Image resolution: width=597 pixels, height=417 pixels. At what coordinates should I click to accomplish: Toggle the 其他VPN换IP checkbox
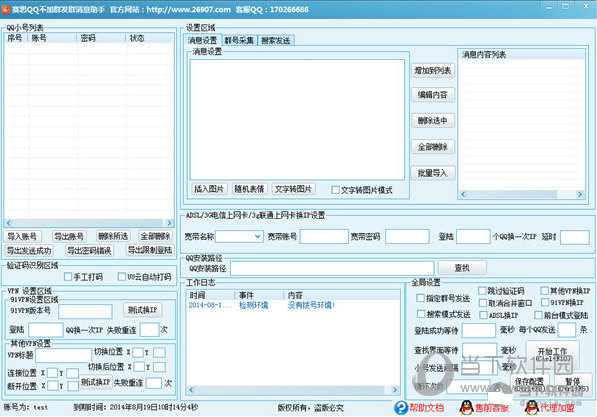pos(544,291)
